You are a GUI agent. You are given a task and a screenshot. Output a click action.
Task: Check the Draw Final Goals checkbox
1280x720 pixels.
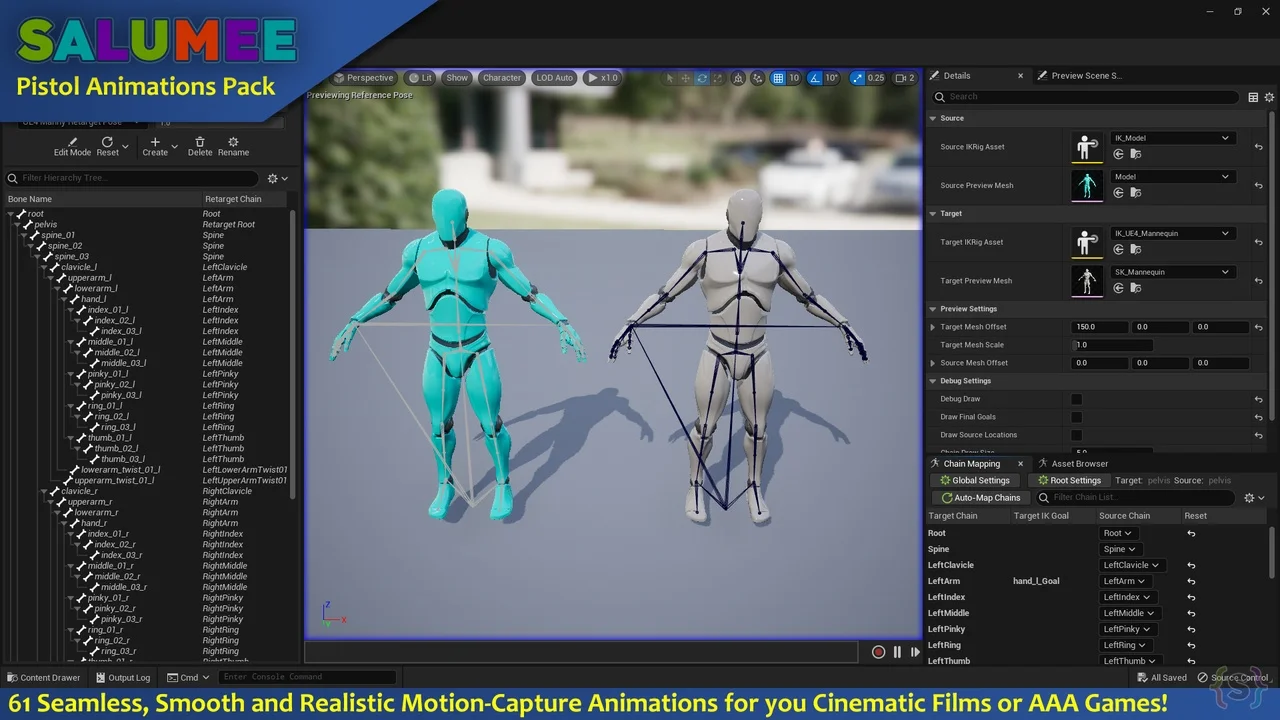[1077, 417]
